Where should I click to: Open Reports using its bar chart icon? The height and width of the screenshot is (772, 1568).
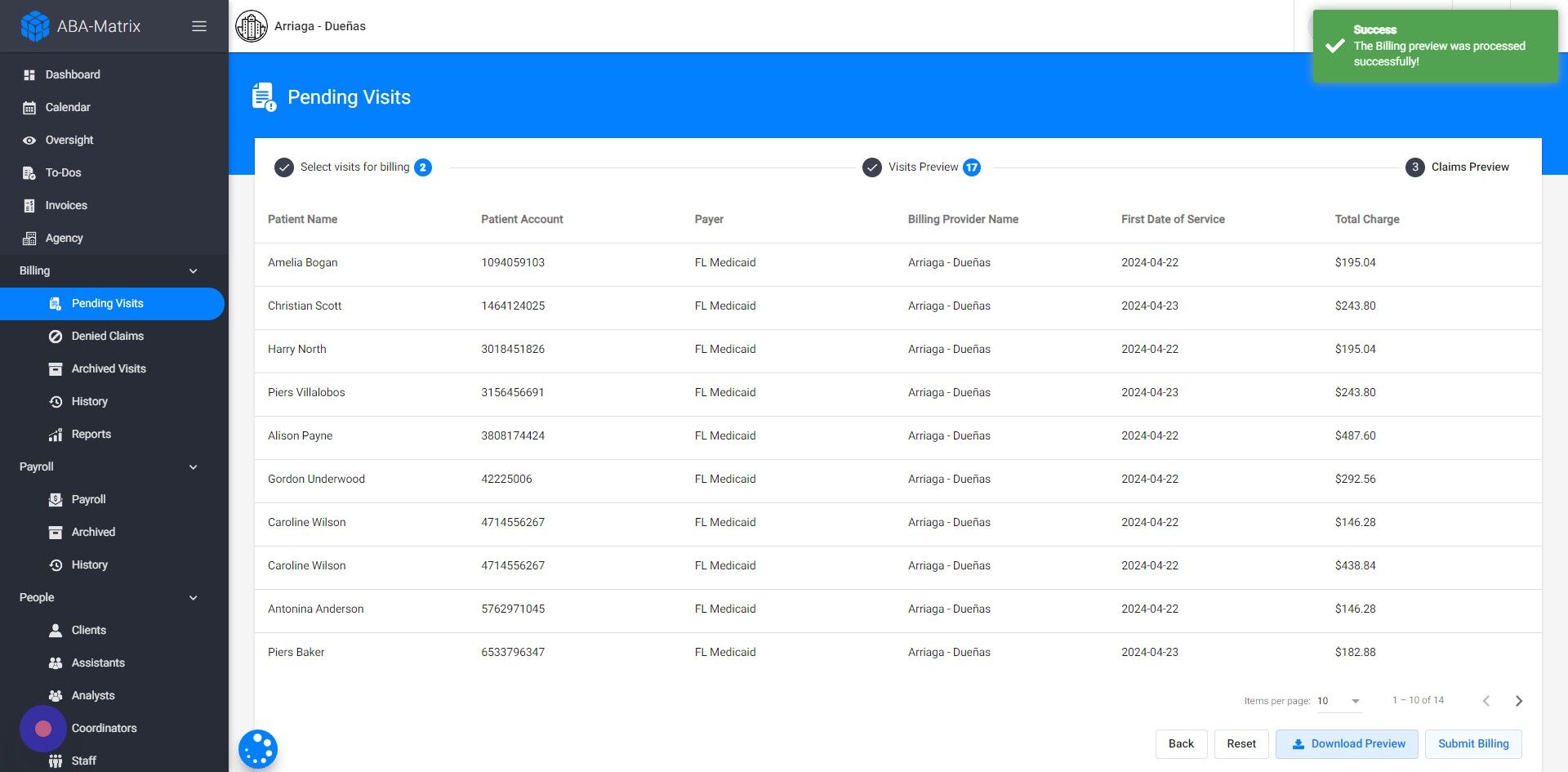(x=56, y=434)
